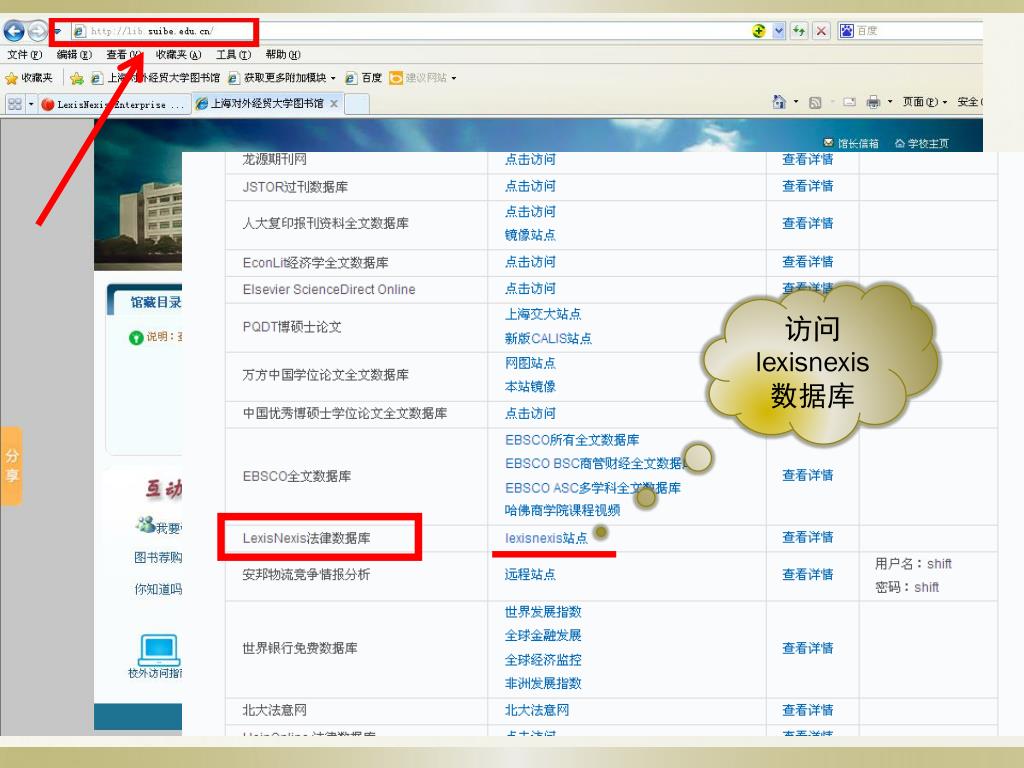
Task: Click the 收藏夹 star favorites button
Action: (29, 78)
